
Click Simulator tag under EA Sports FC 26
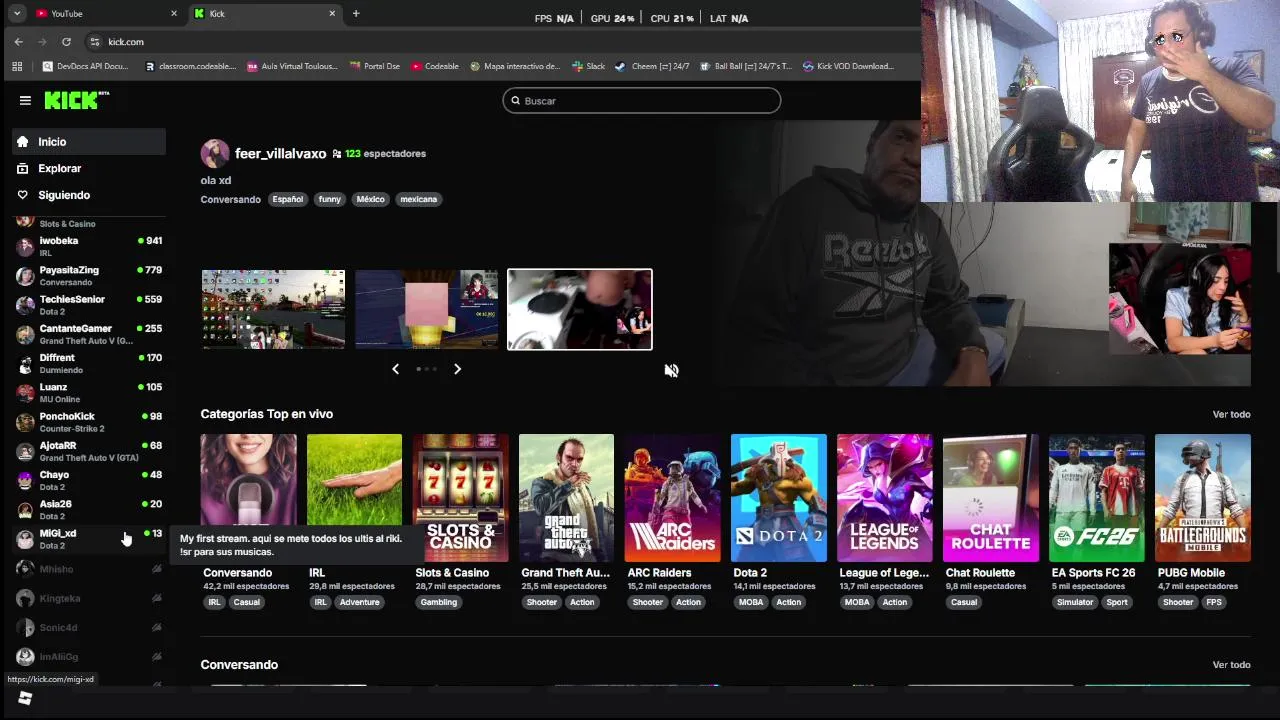[1075, 602]
